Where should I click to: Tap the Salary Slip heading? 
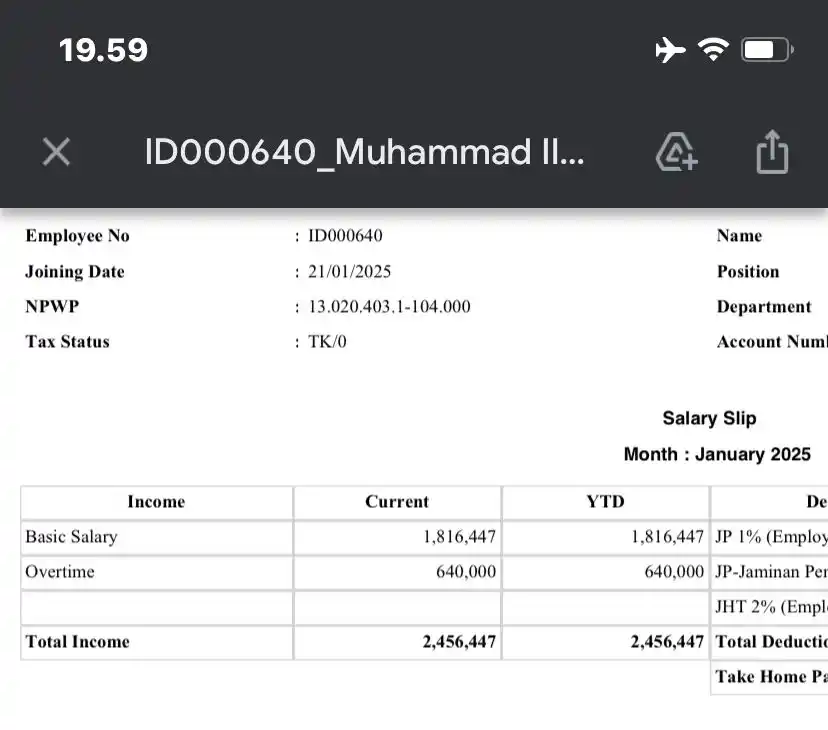(x=709, y=418)
